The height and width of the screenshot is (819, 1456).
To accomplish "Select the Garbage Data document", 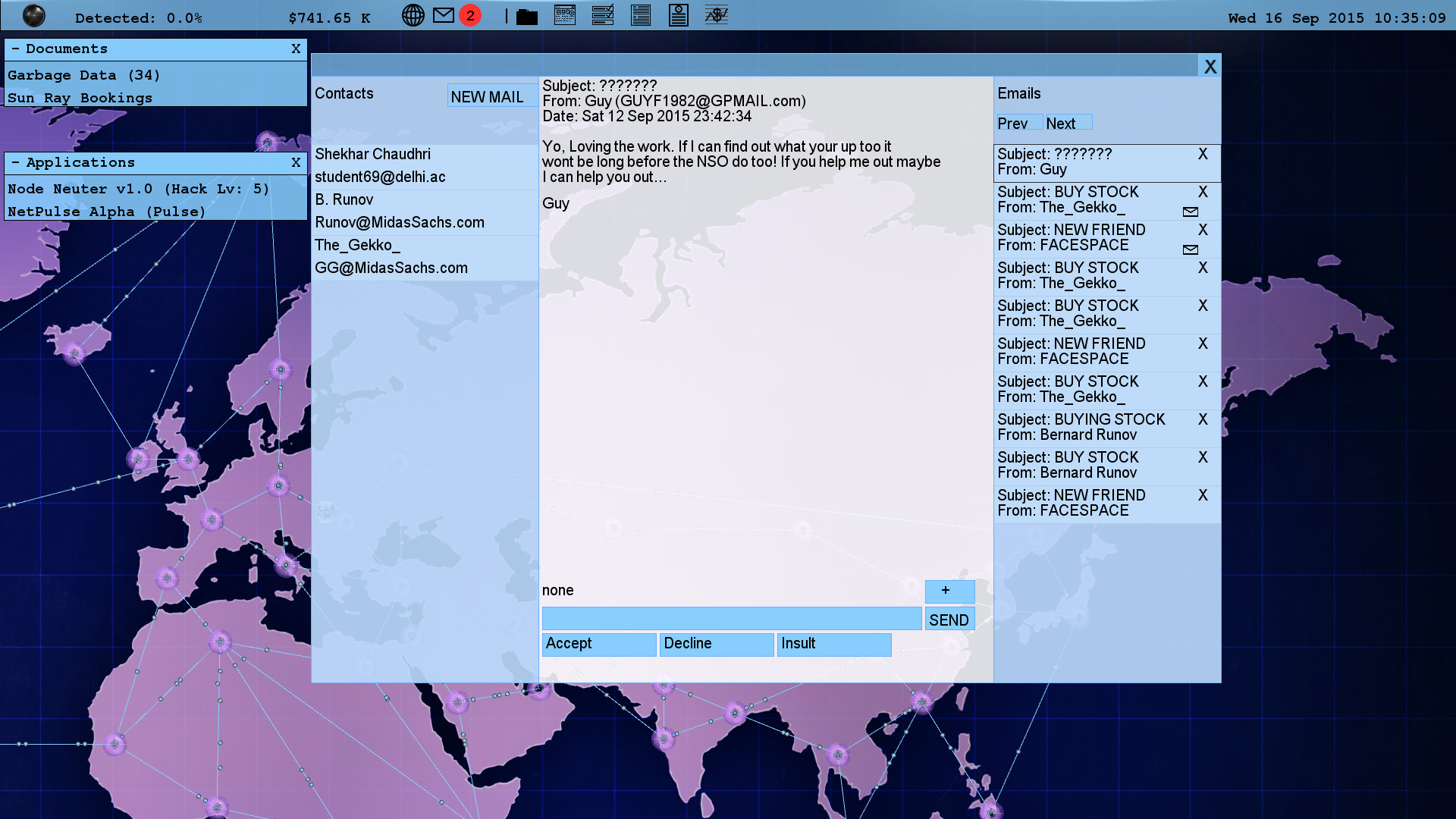I will pos(83,75).
